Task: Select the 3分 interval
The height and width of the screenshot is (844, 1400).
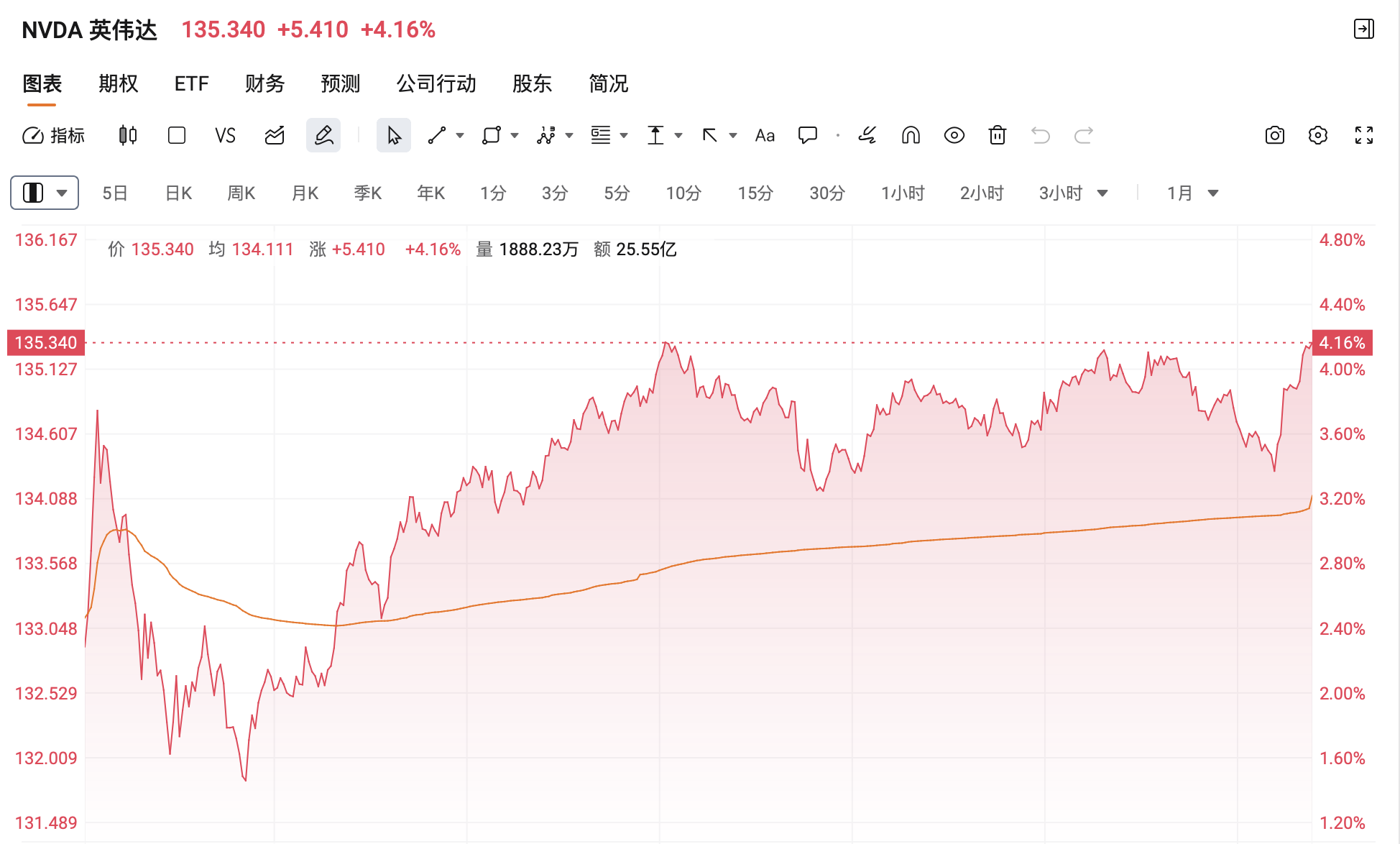Action: 556,193
